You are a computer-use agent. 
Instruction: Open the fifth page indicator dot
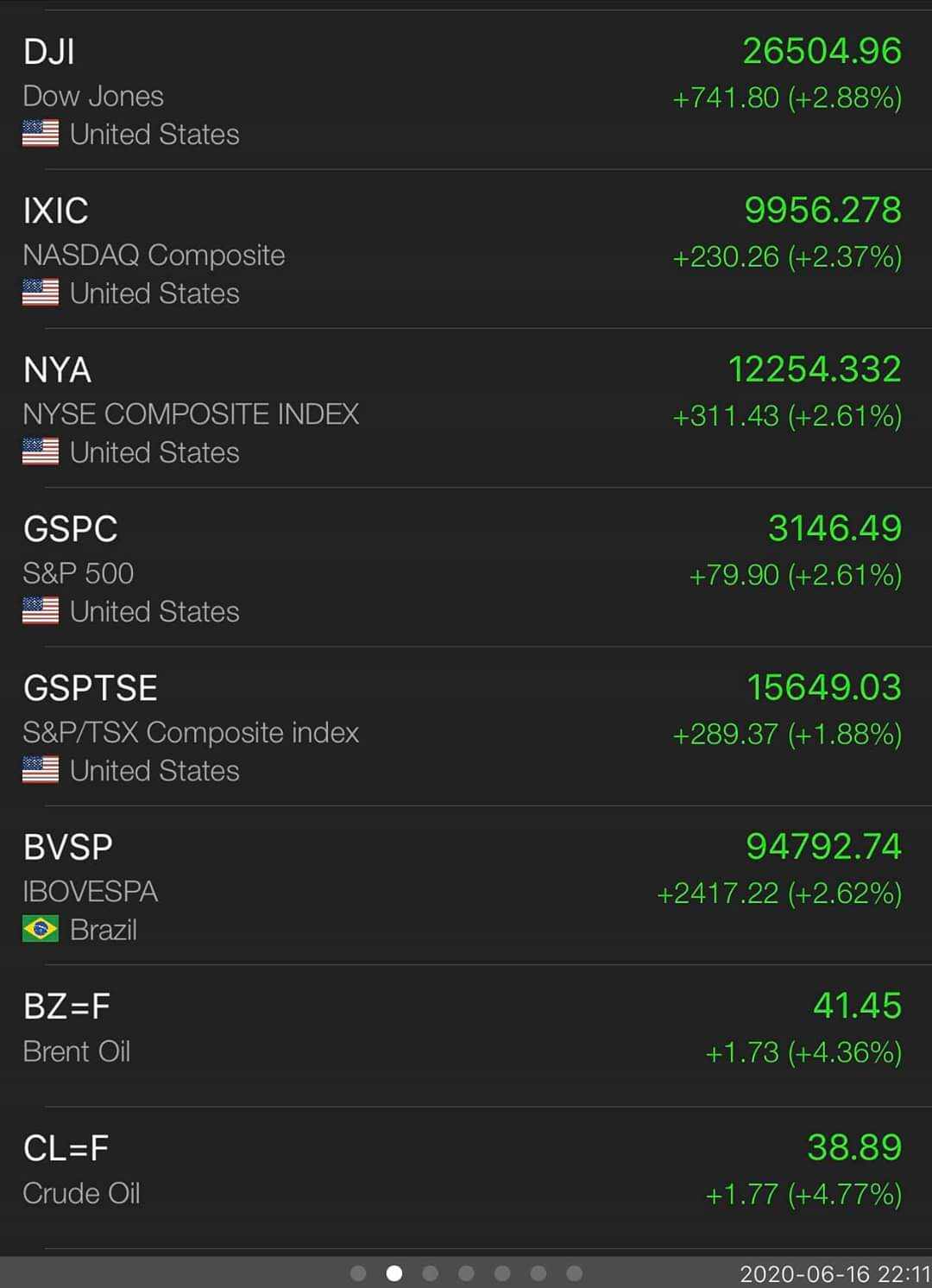(x=502, y=1273)
